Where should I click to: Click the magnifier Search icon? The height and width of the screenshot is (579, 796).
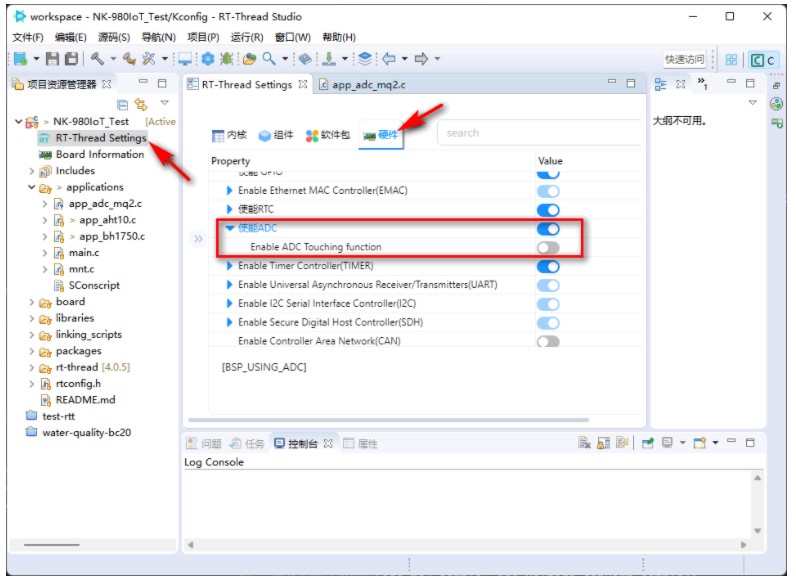pyautogui.click(x=269, y=59)
